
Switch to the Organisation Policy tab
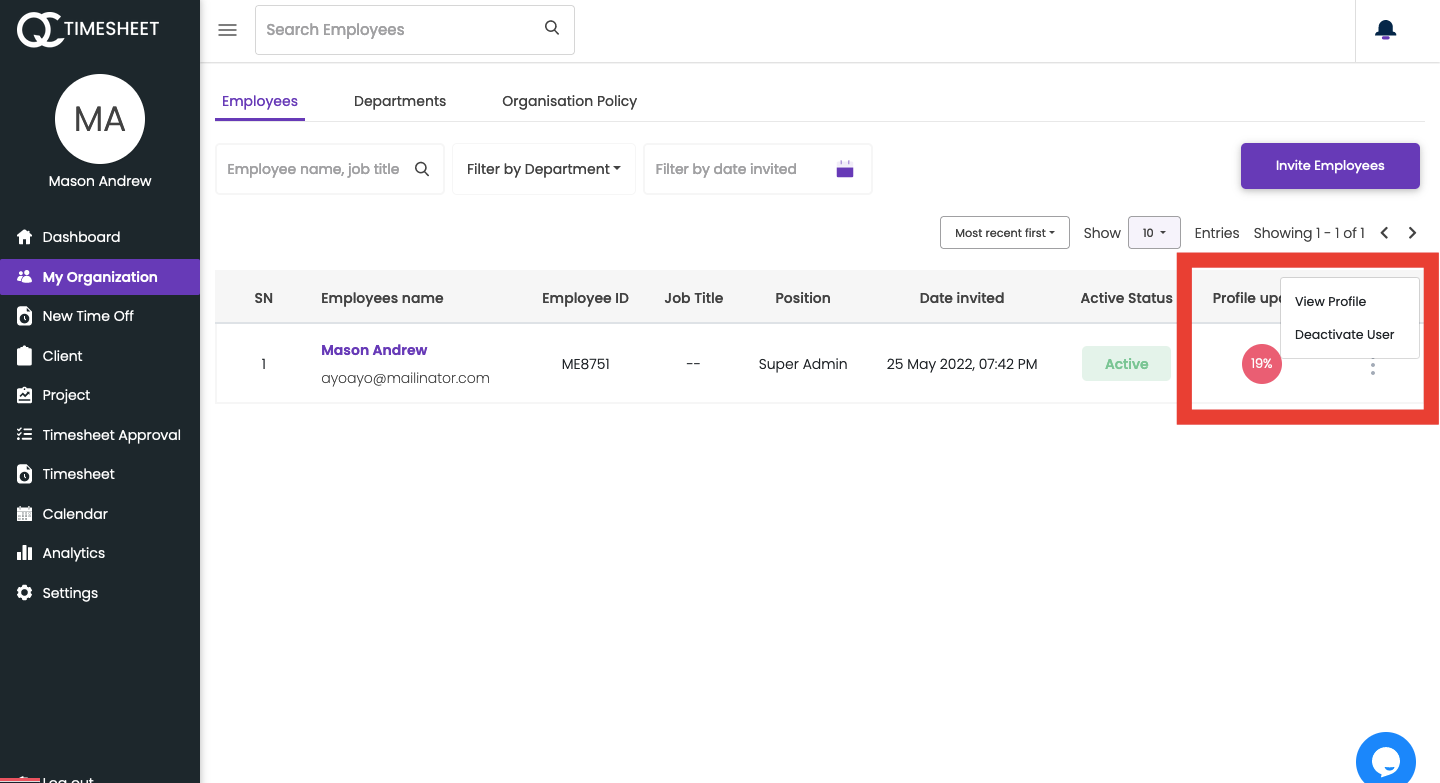tap(569, 100)
